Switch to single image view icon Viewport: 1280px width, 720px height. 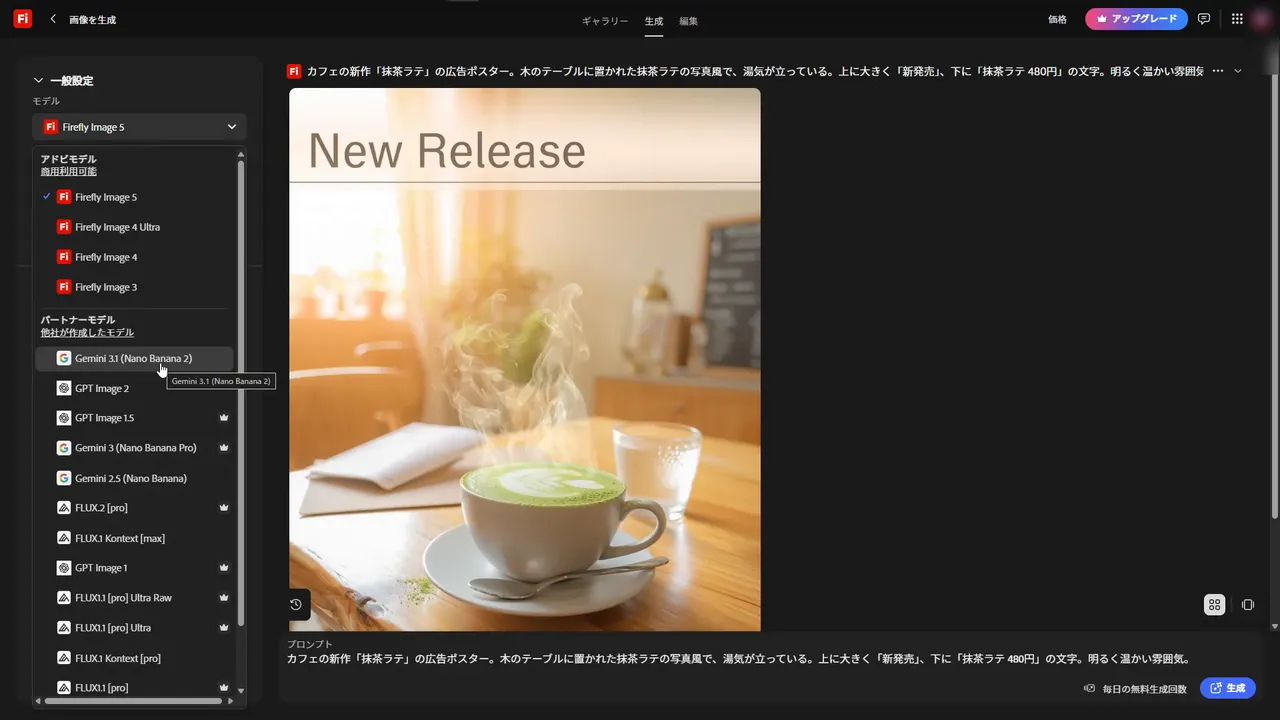point(1248,604)
